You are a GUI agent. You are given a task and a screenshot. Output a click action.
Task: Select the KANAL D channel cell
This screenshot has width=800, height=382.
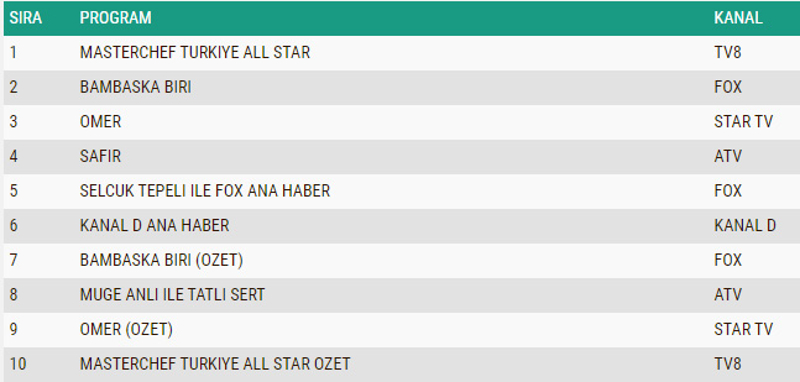point(745,225)
